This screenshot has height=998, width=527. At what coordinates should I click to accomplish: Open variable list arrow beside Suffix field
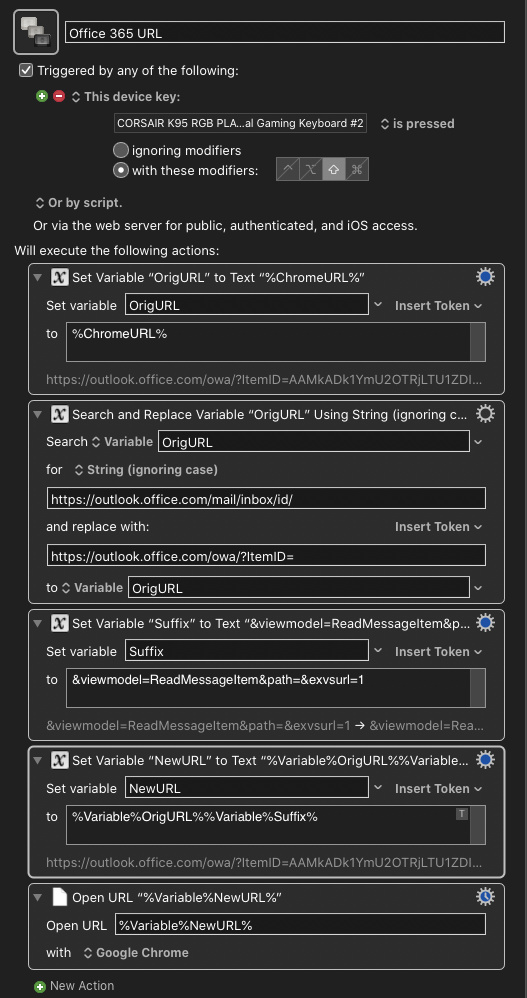378,651
